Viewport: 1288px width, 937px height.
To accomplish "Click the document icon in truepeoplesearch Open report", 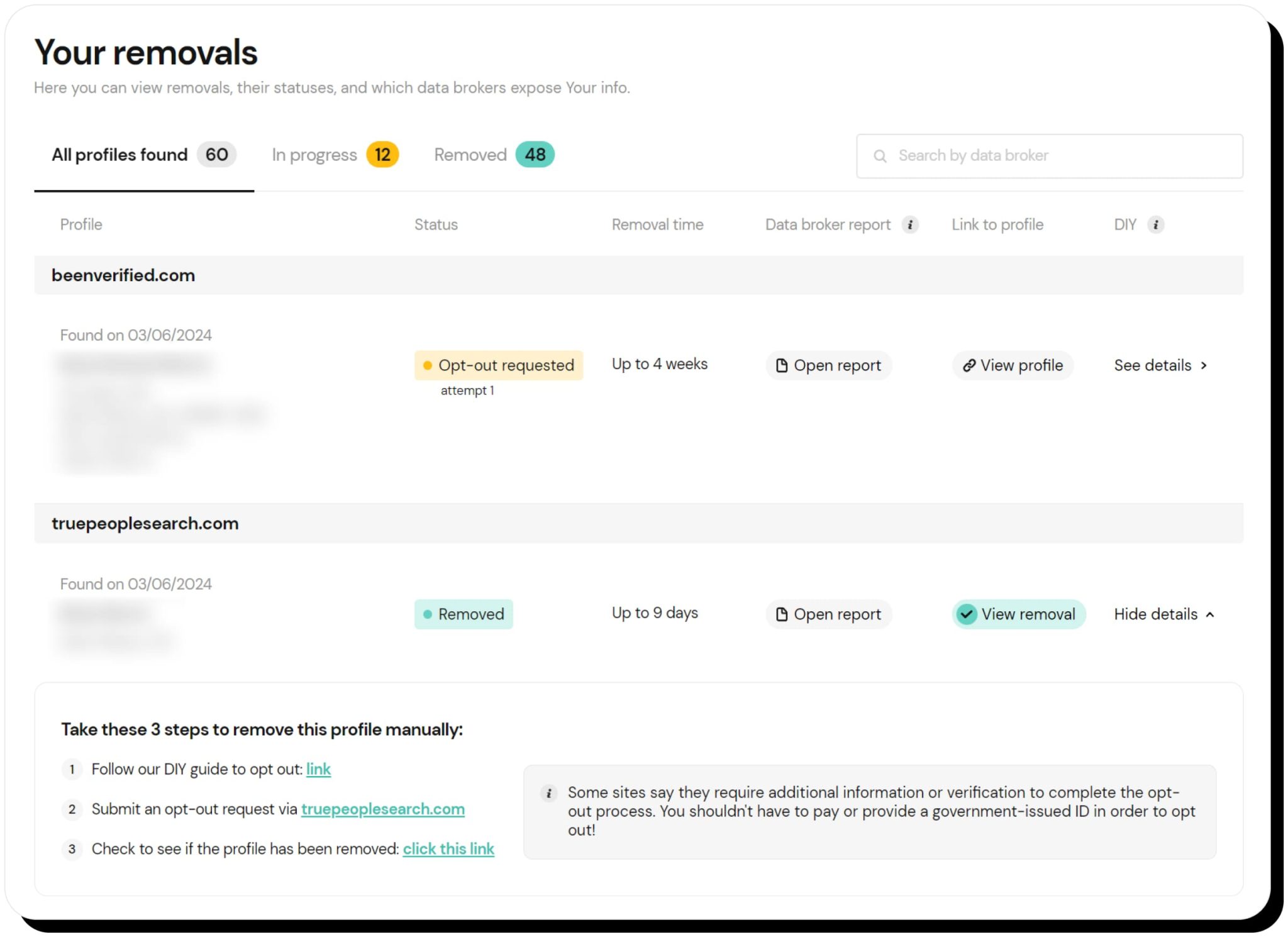I will pyautogui.click(x=781, y=614).
